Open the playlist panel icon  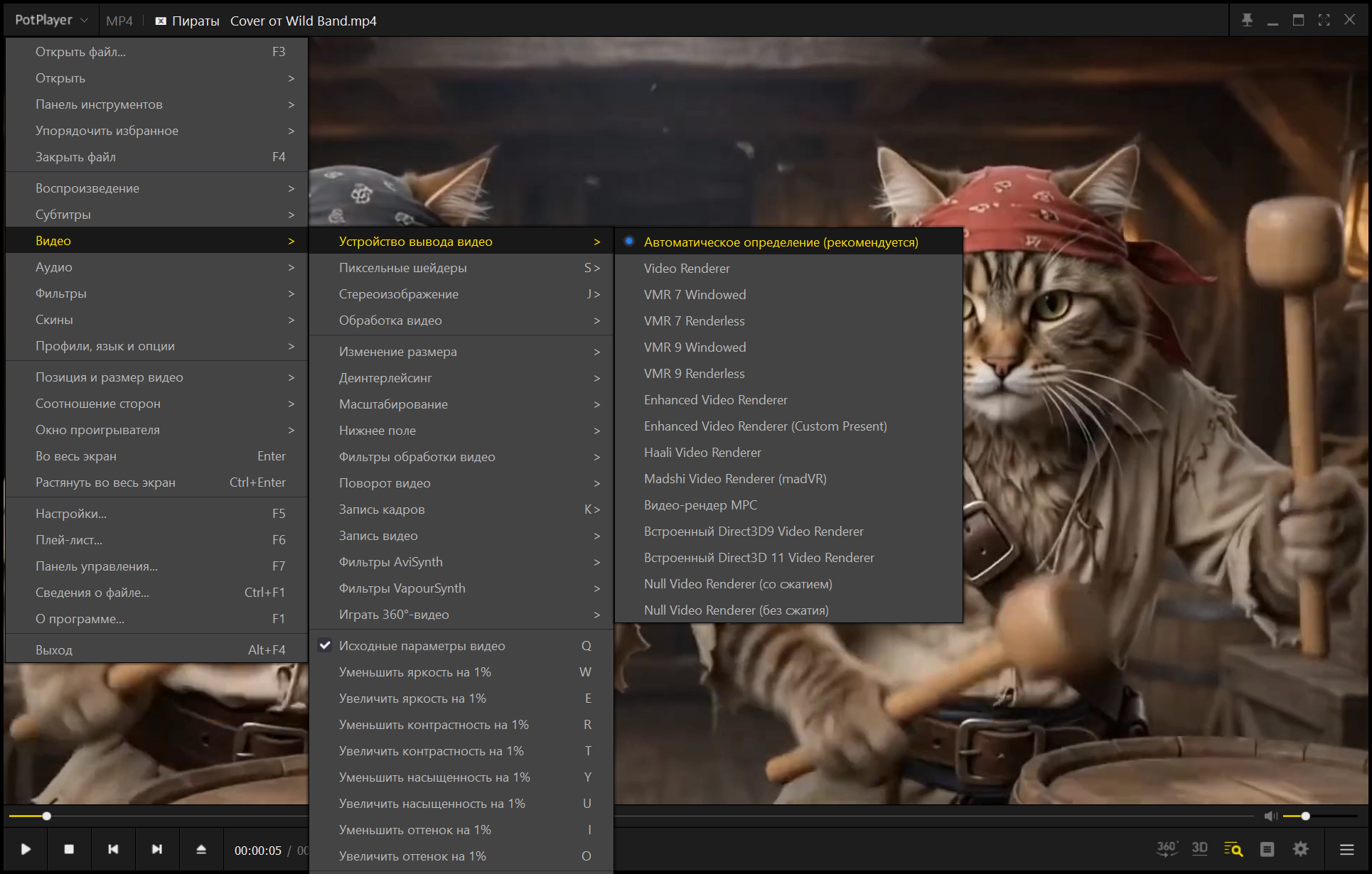click(x=1267, y=849)
